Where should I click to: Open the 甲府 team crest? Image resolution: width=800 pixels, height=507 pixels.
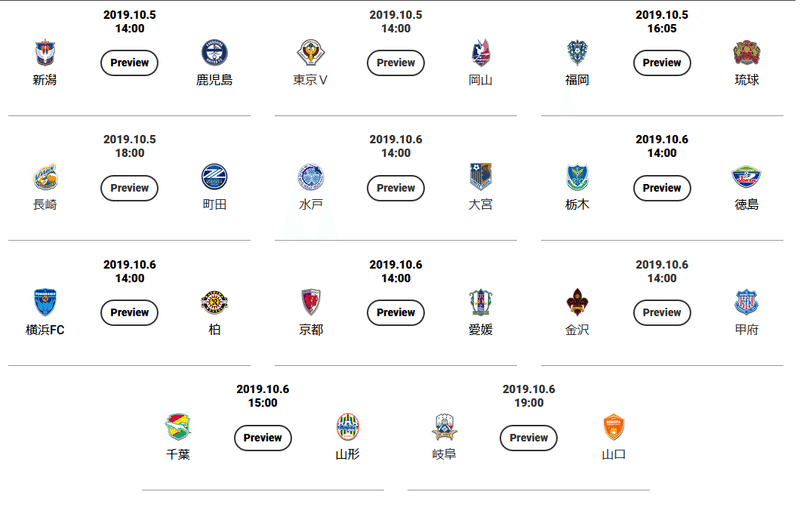point(746,302)
